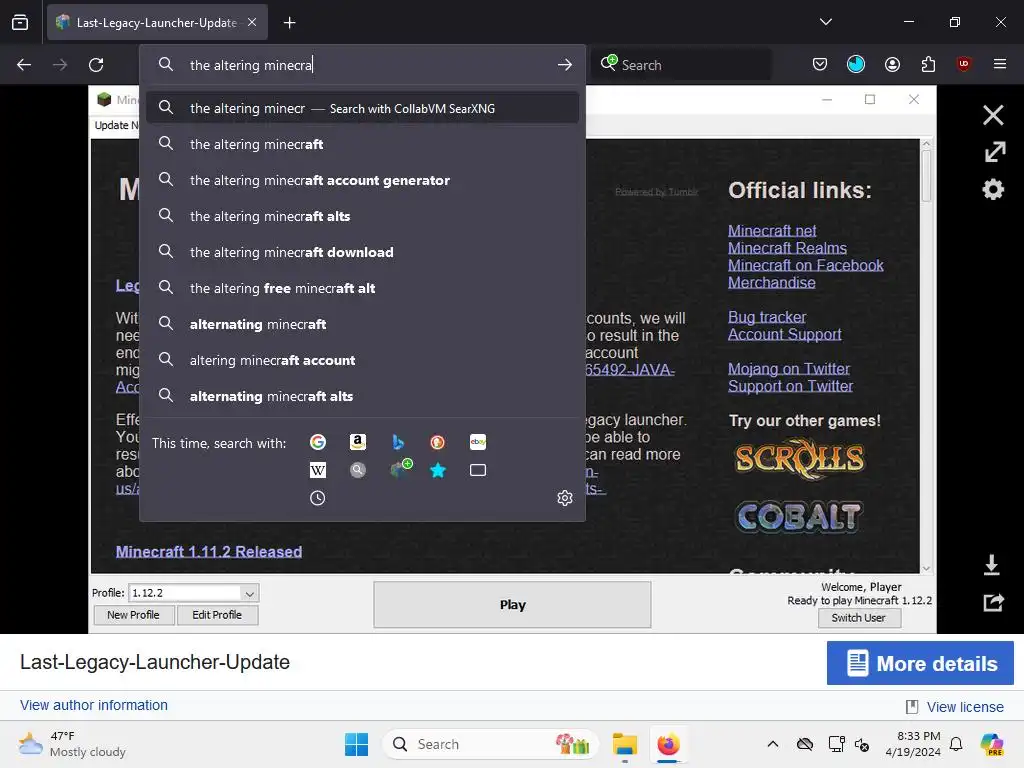Search bookmarks via the star icon
The height and width of the screenshot is (768, 1024).
[x=438, y=470]
